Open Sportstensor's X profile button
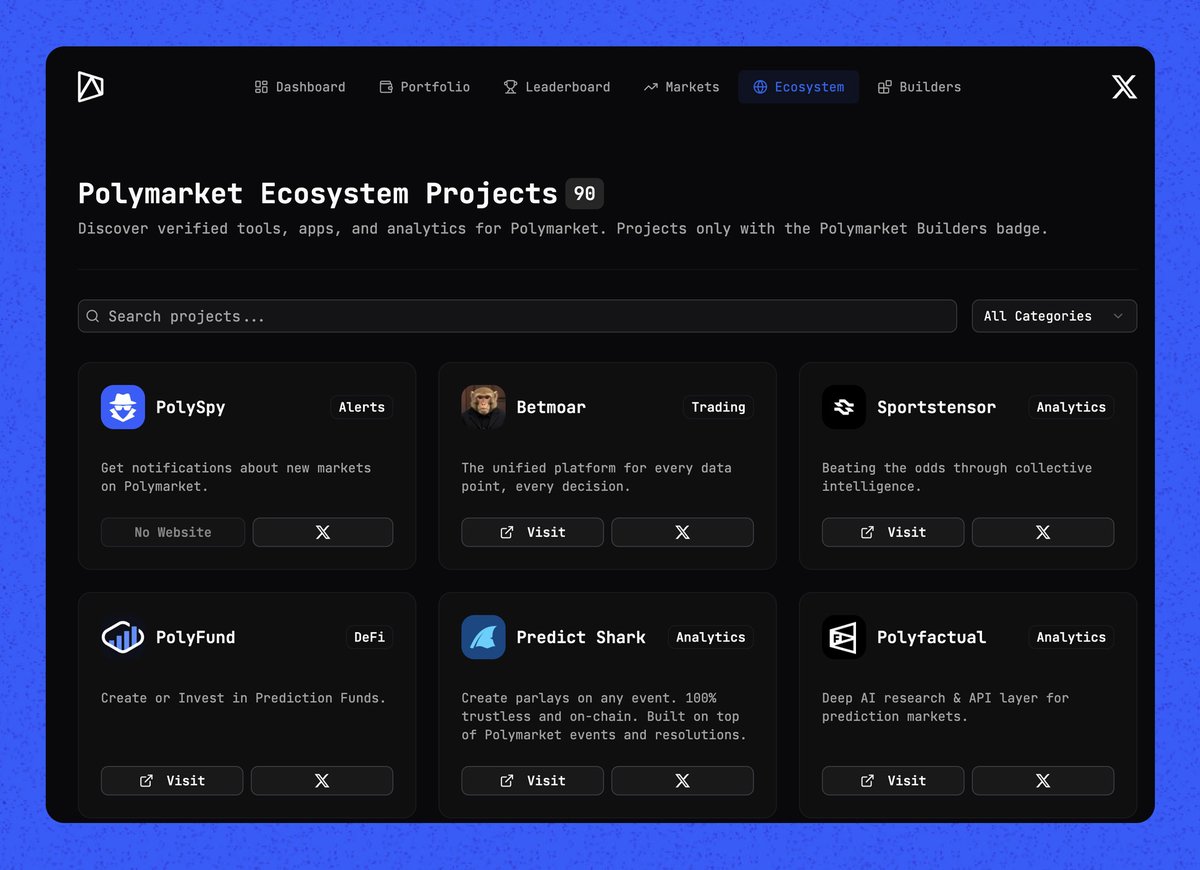This screenshot has height=870, width=1200. [x=1043, y=532]
